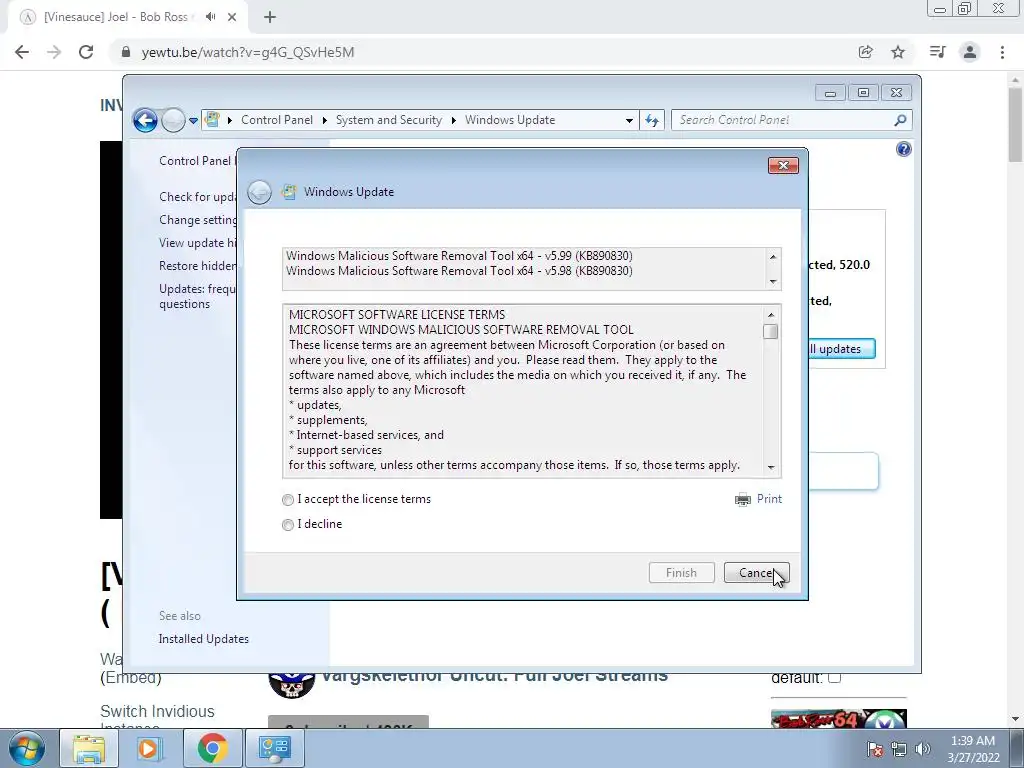Click back arrow in Windows Update dialog
The height and width of the screenshot is (768, 1024).
point(259,192)
